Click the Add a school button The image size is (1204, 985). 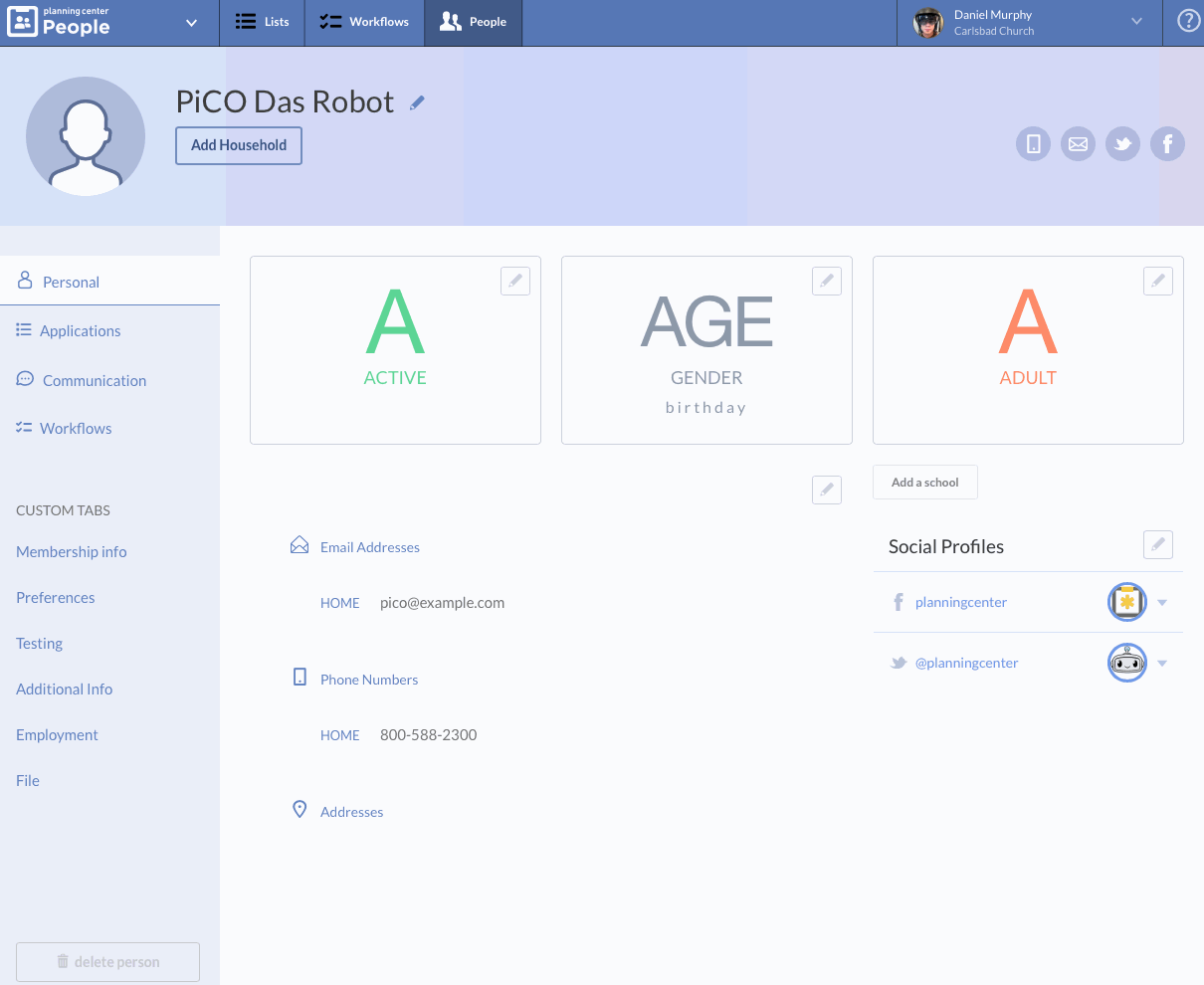pyautogui.click(x=924, y=483)
